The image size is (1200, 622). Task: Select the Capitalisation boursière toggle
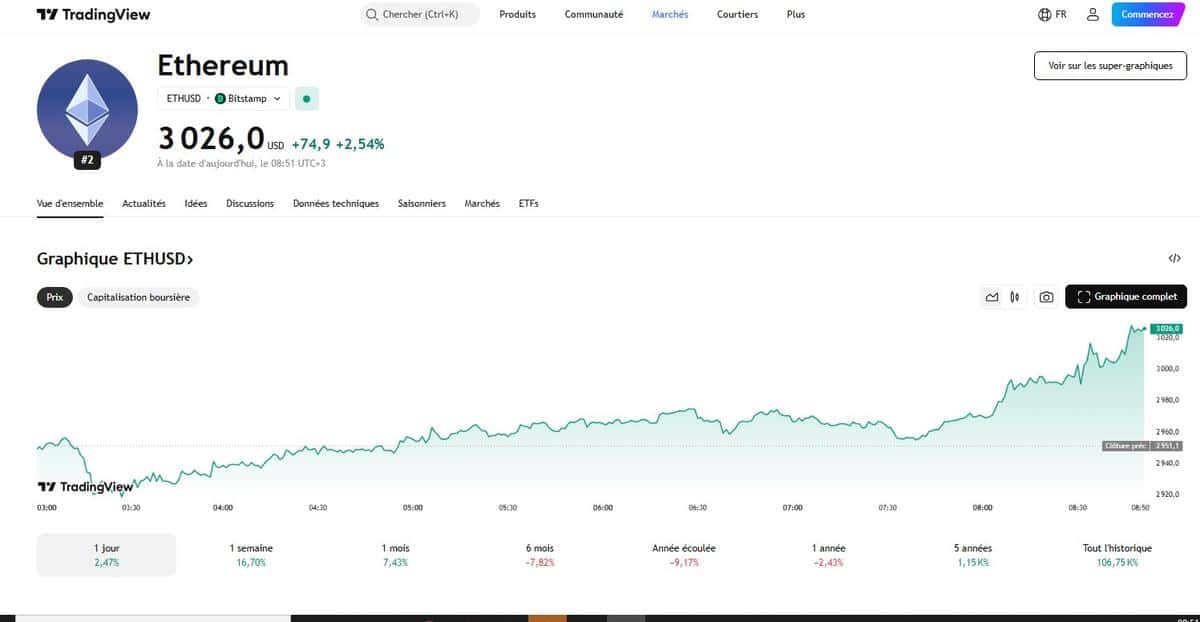(139, 297)
